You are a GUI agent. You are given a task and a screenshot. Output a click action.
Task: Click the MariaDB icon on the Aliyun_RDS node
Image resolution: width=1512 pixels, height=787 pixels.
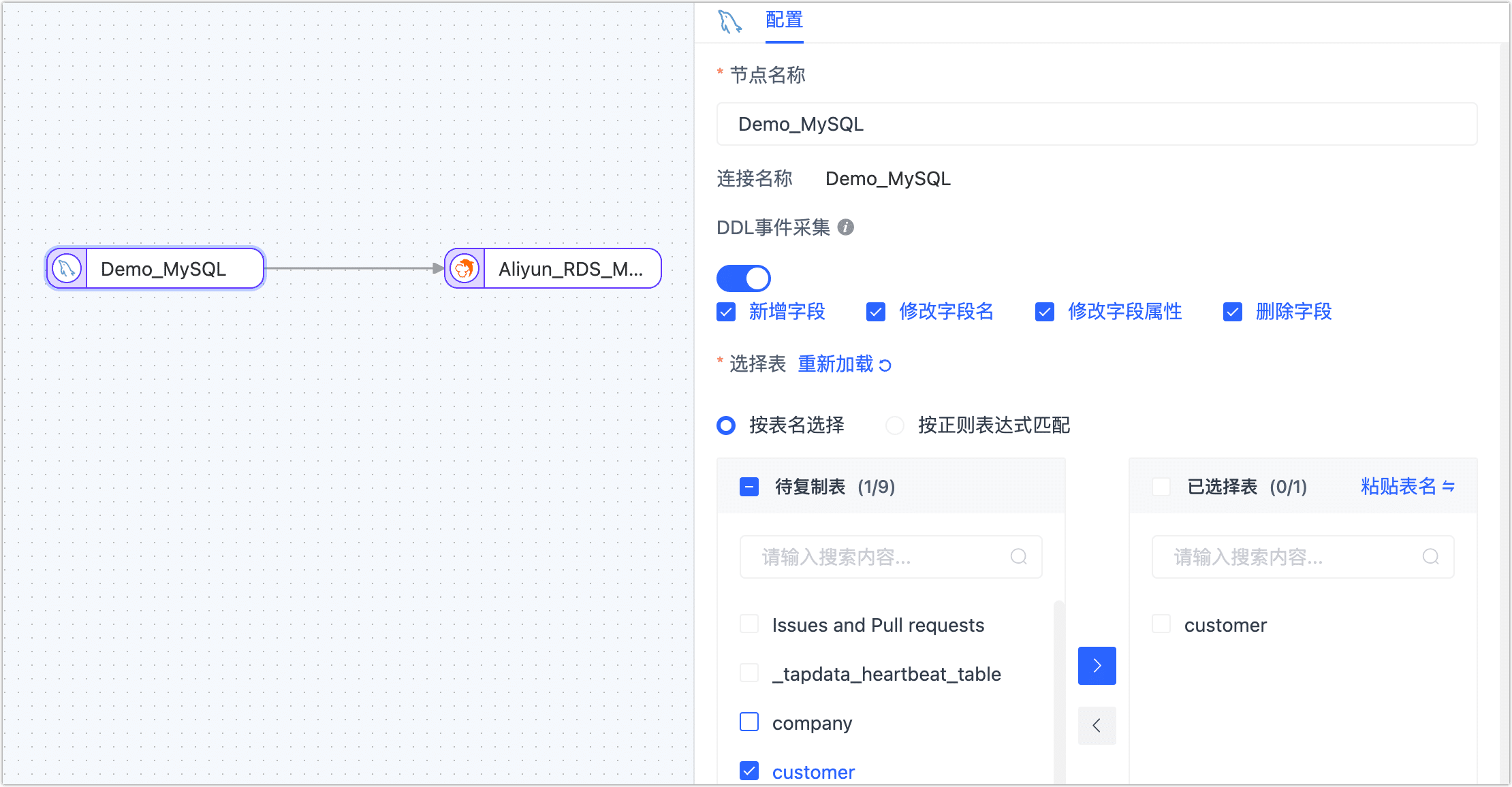point(464,268)
